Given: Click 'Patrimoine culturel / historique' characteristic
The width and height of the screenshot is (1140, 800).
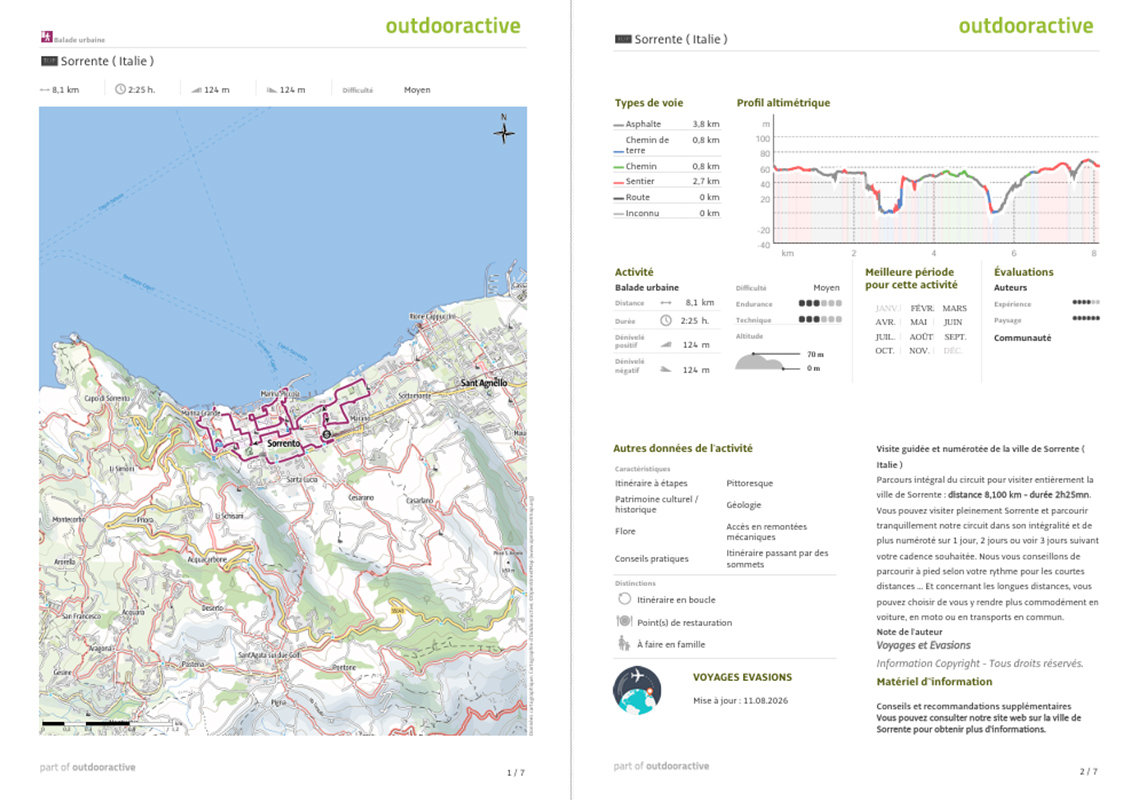Looking at the screenshot, I should point(657,504).
